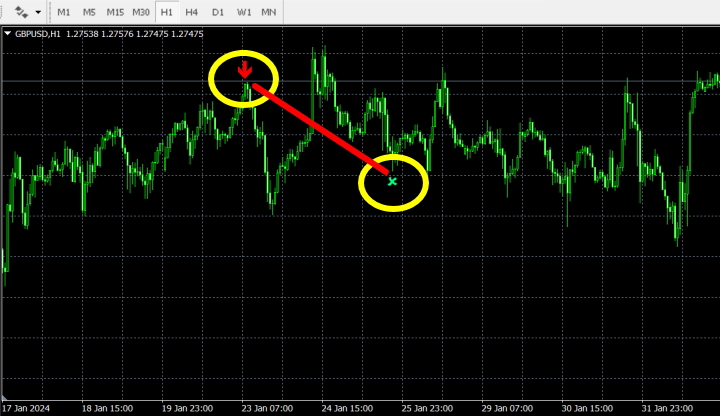
Task: Click the 19 Jan 23:00 time axis label
Action: (x=187, y=409)
